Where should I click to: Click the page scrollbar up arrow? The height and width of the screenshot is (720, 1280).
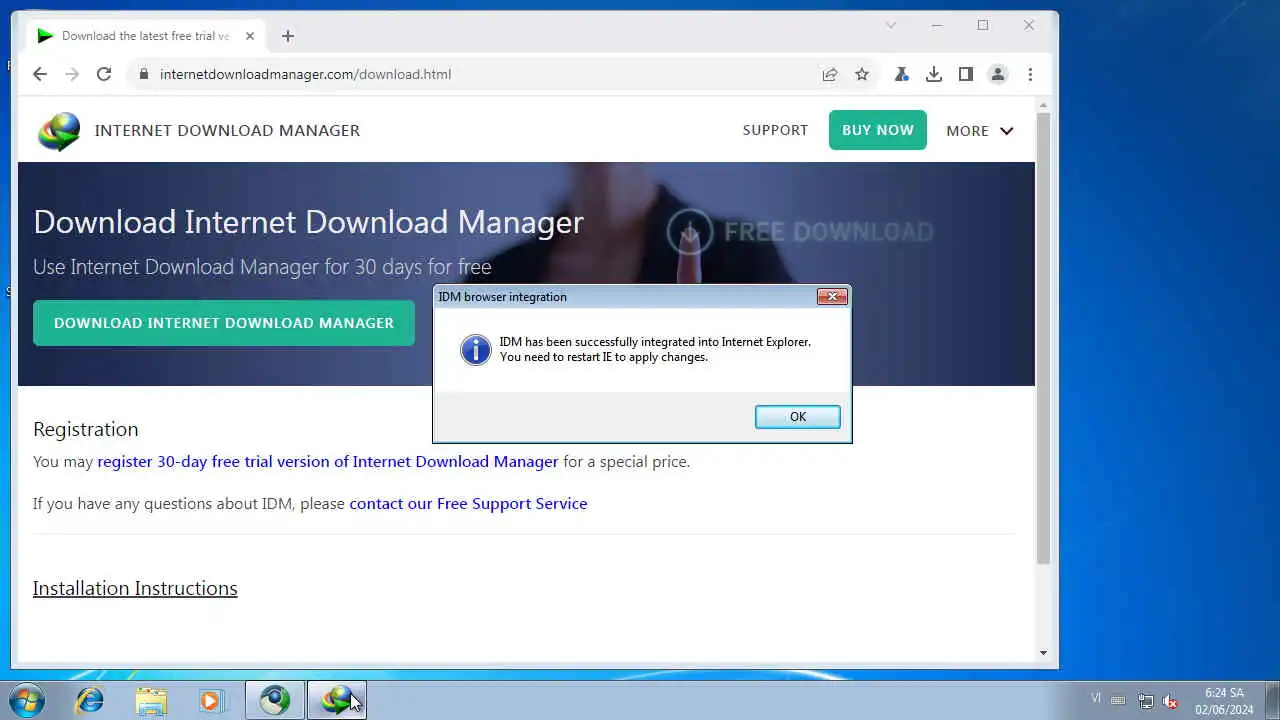1044,105
